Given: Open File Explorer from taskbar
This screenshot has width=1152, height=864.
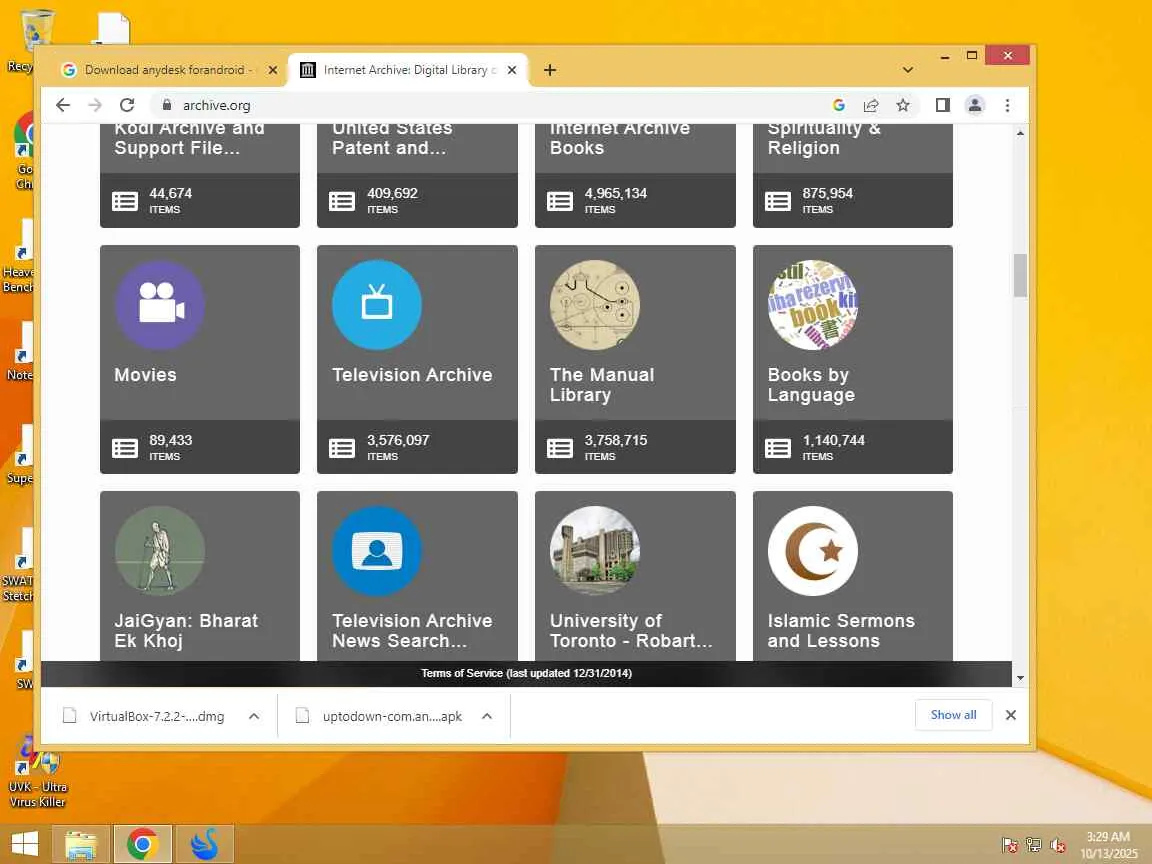Looking at the screenshot, I should (81, 843).
